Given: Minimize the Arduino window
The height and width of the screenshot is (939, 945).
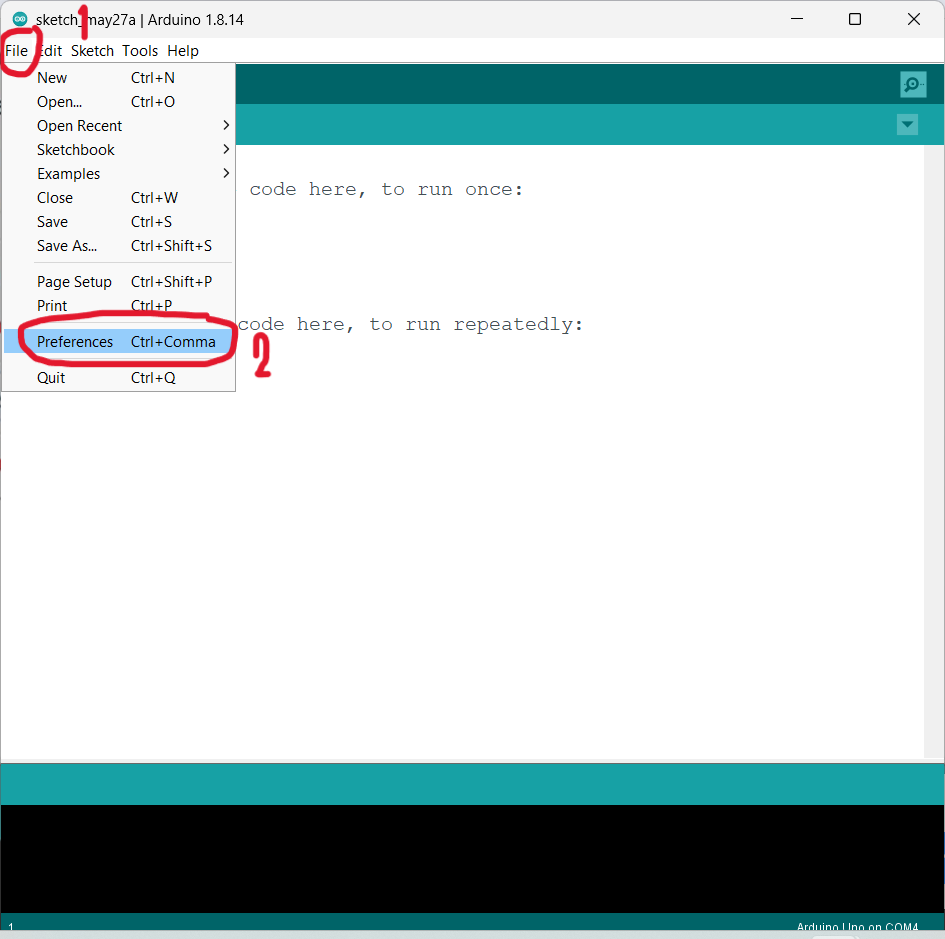Looking at the screenshot, I should pos(797,19).
